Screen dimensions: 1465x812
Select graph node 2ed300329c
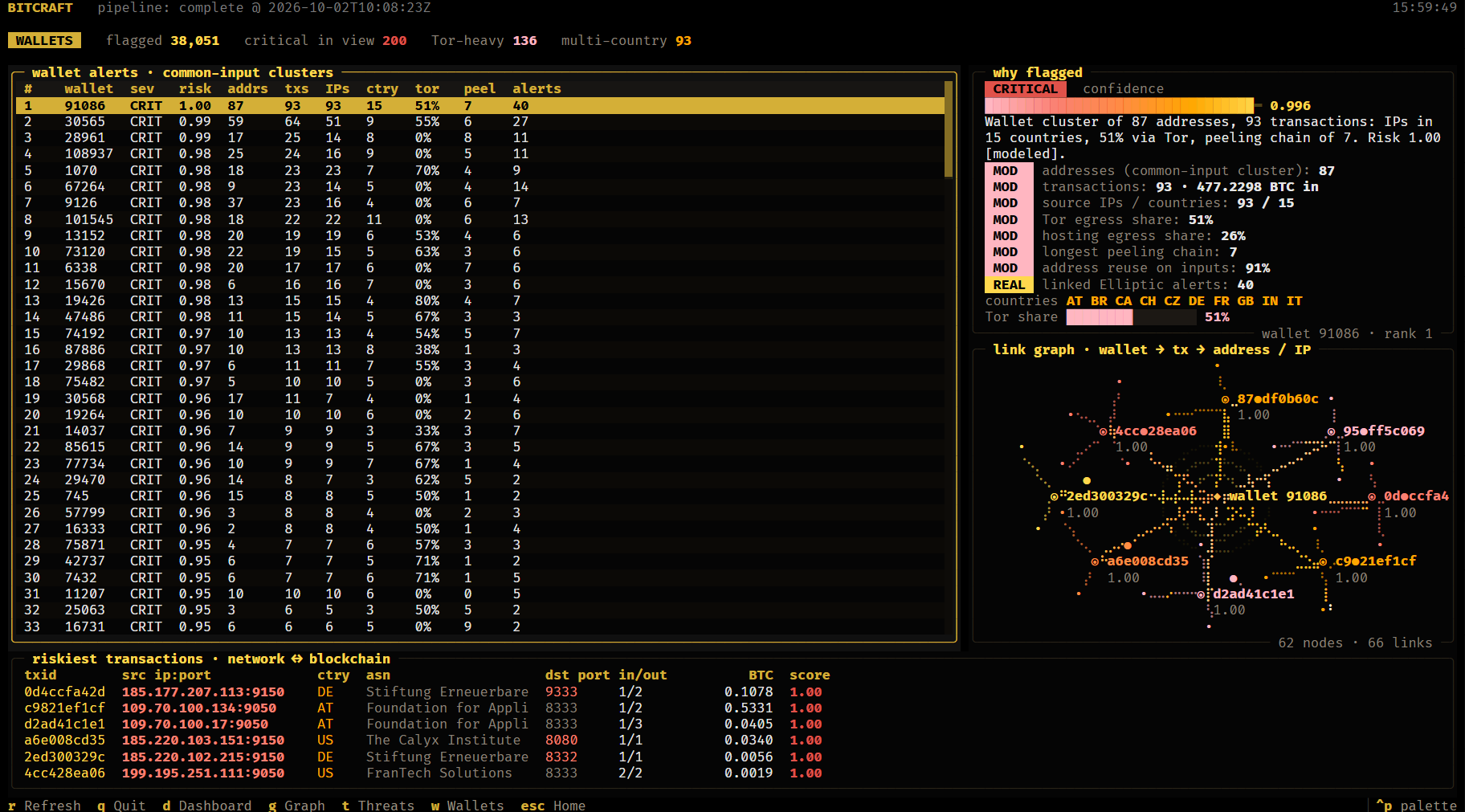[1100, 496]
